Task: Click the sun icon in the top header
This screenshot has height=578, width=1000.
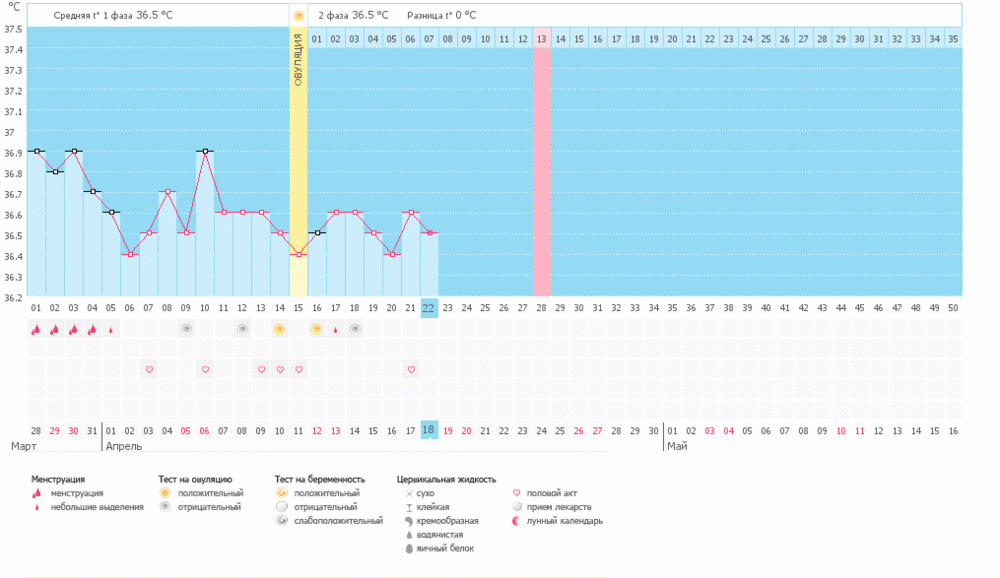Action: coord(298,16)
